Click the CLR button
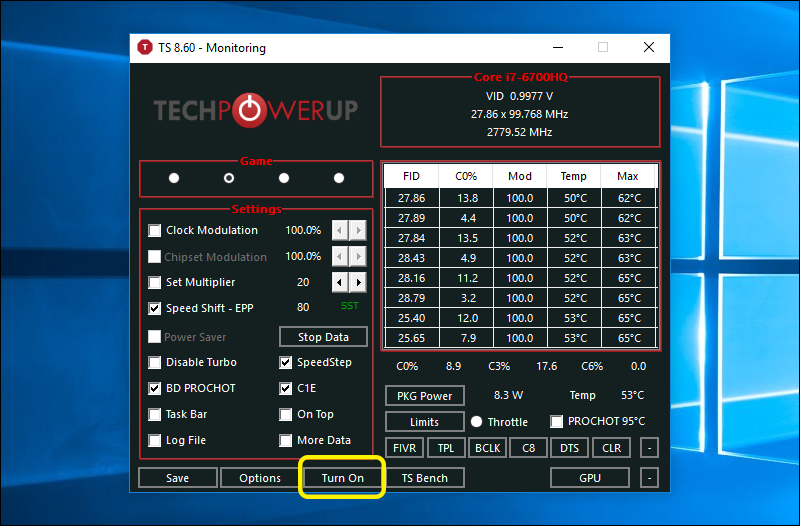Viewport: 800px width, 526px height. tap(611, 448)
